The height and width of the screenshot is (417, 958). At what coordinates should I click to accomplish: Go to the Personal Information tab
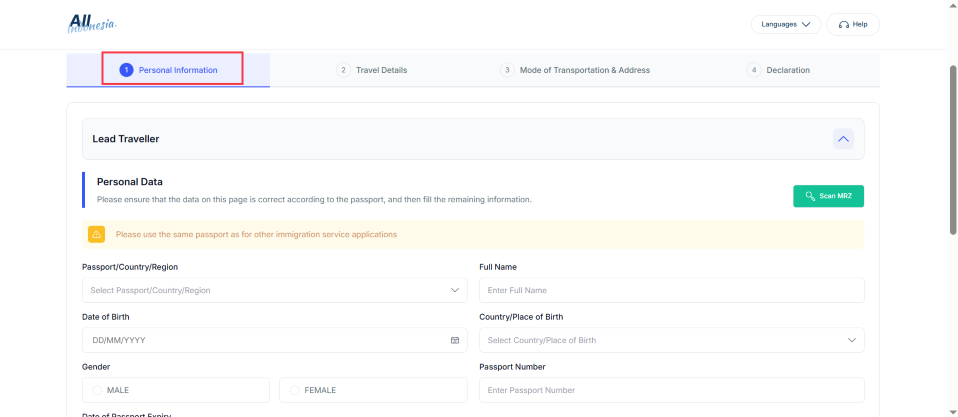tap(169, 70)
